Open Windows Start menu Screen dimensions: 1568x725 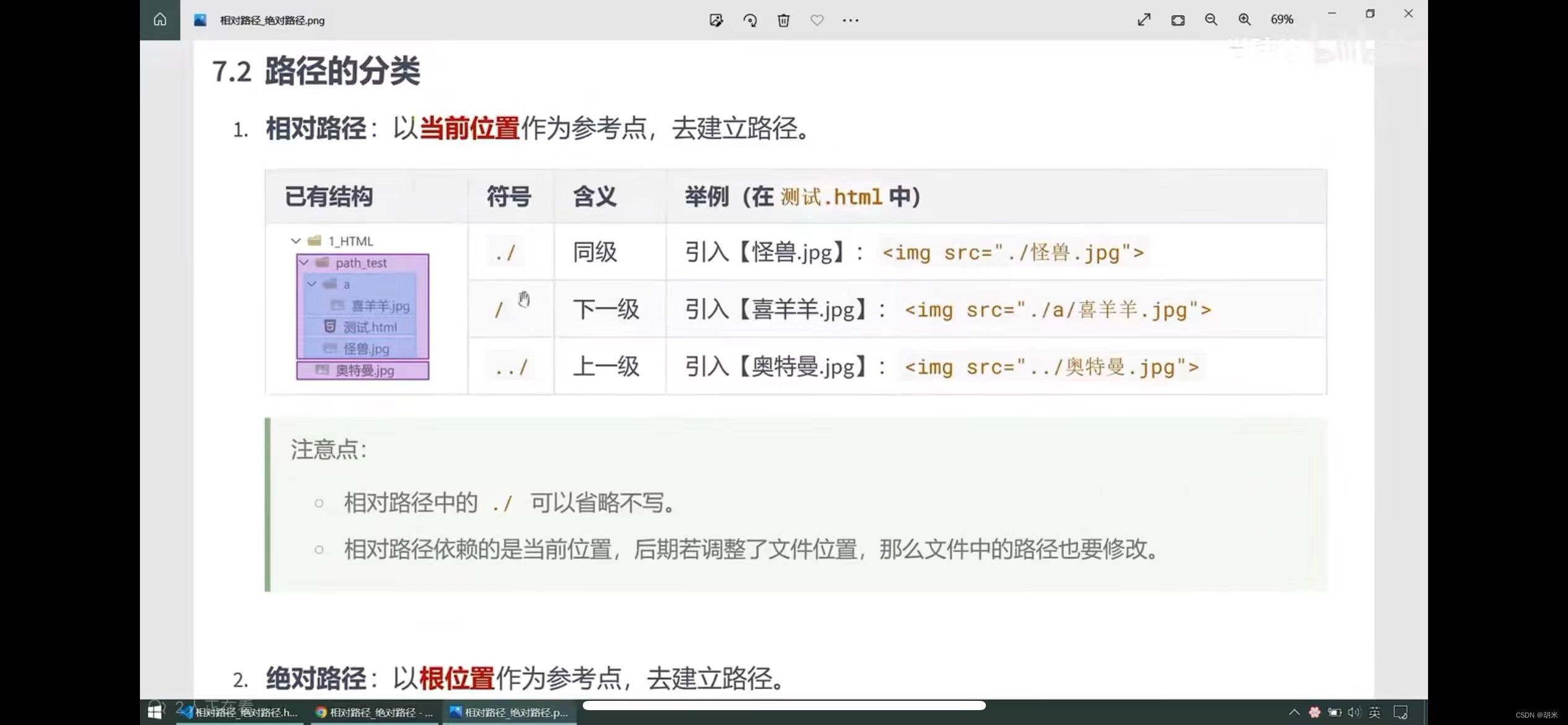(155, 712)
